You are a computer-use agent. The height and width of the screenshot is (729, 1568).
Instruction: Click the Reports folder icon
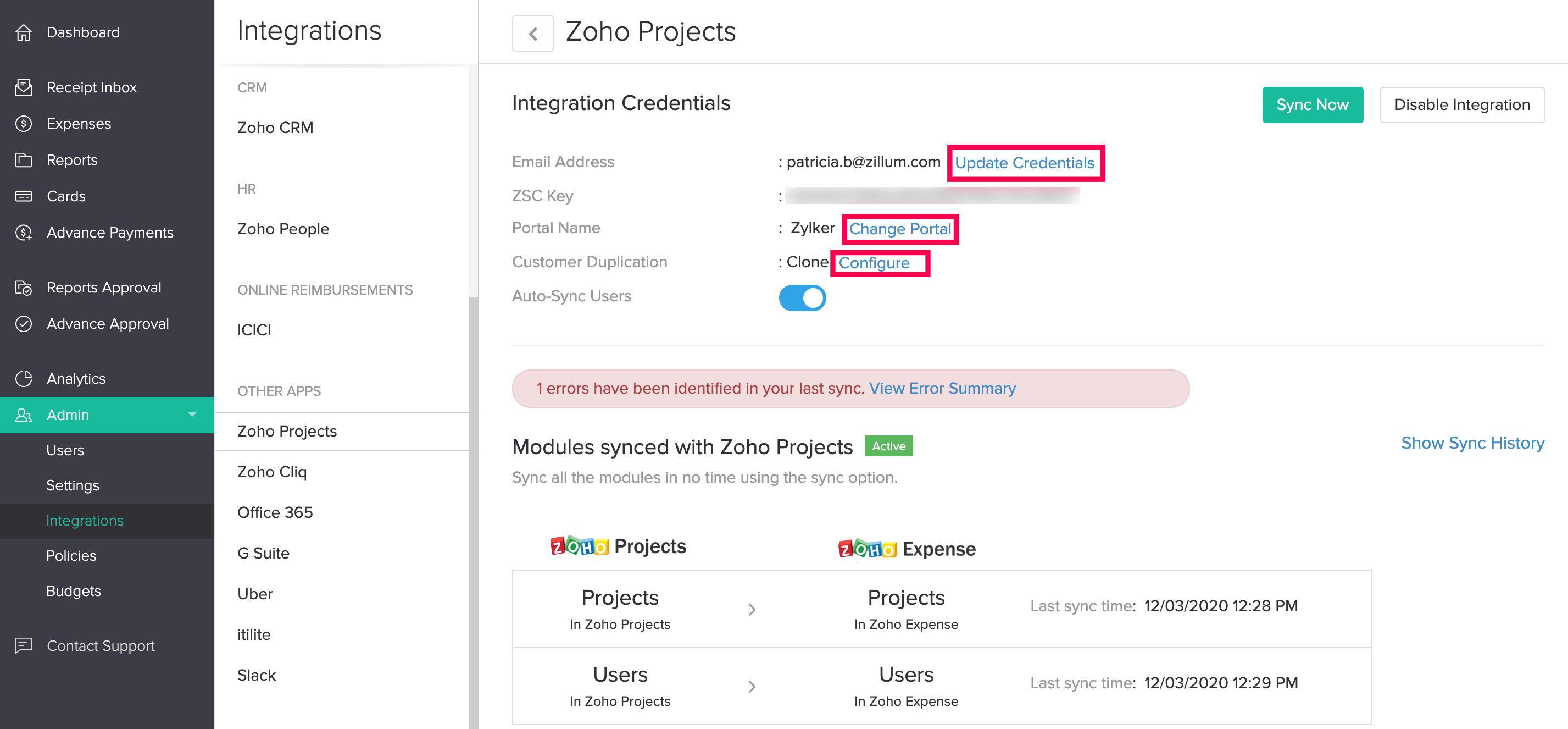(x=24, y=159)
